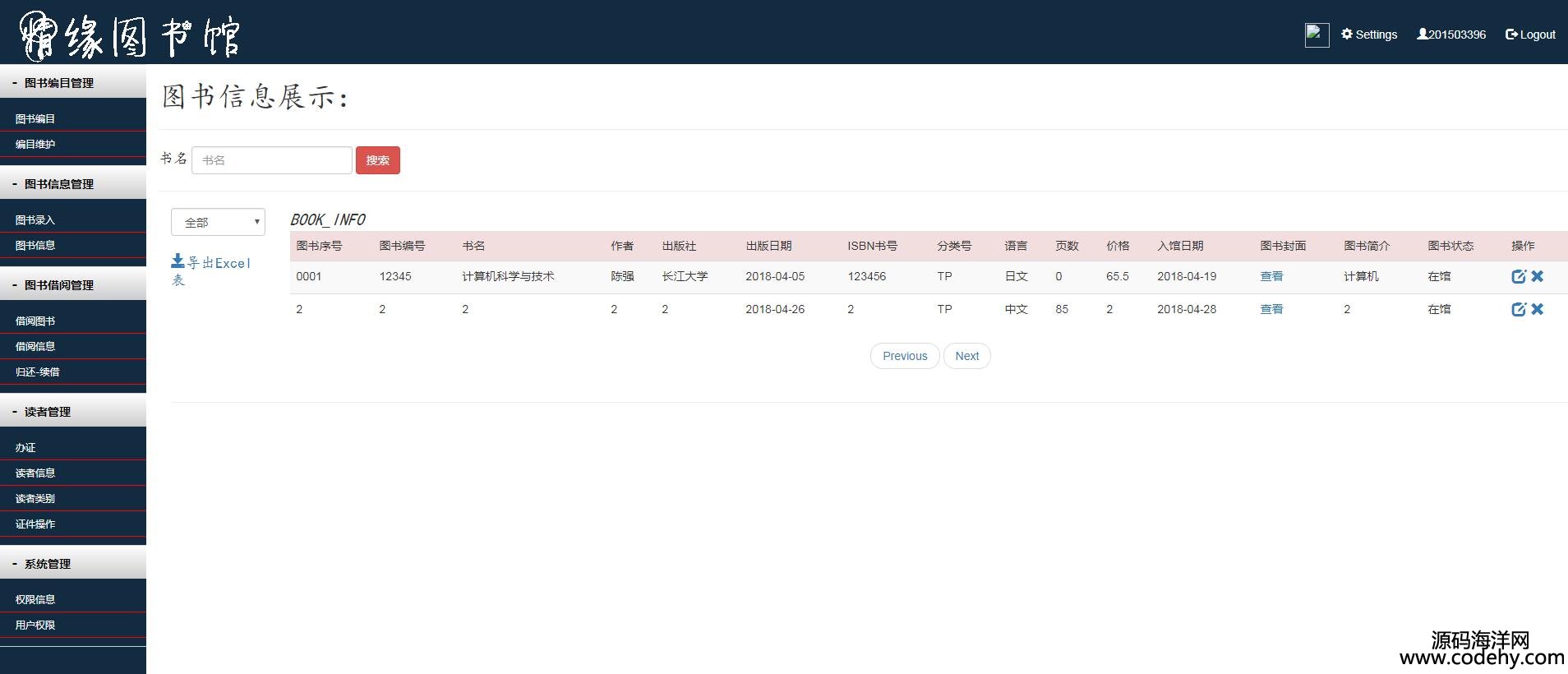This screenshot has height=674, width=1568.
Task: Log out using the Logout icon
Action: tap(1530, 35)
